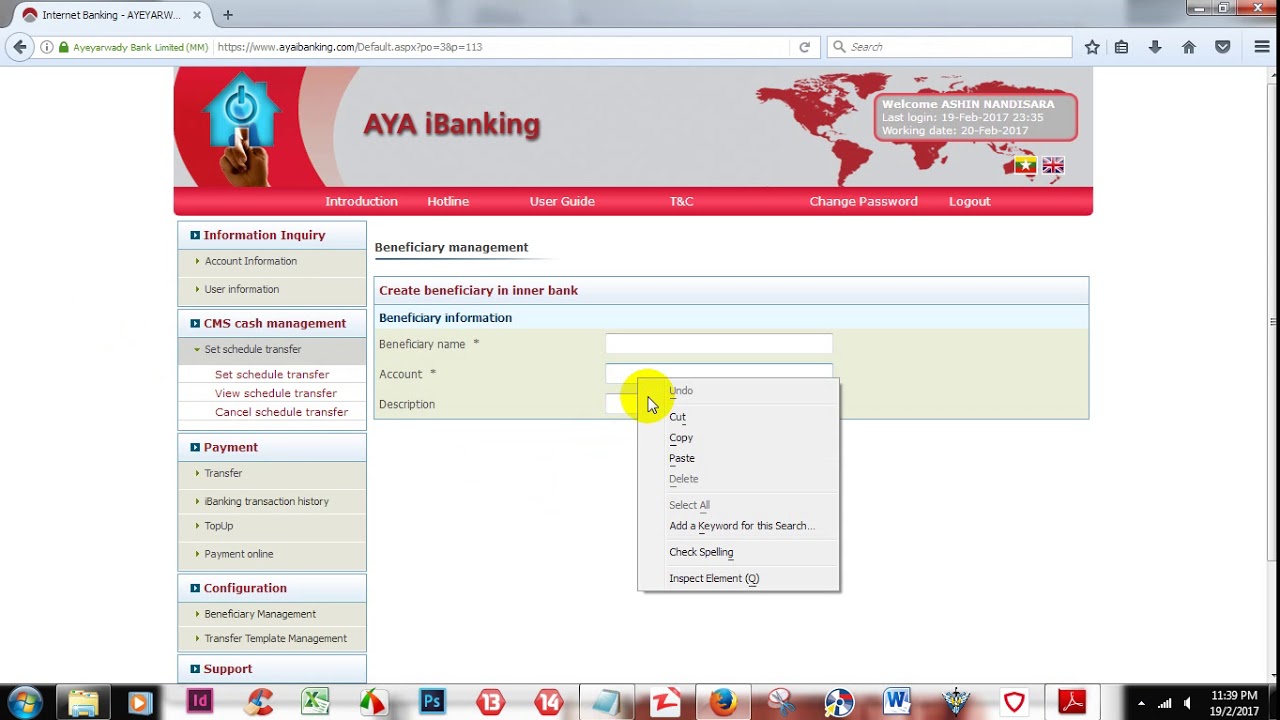Bookmark this page with the star icon
Viewport: 1280px width, 720px height.
1092,47
